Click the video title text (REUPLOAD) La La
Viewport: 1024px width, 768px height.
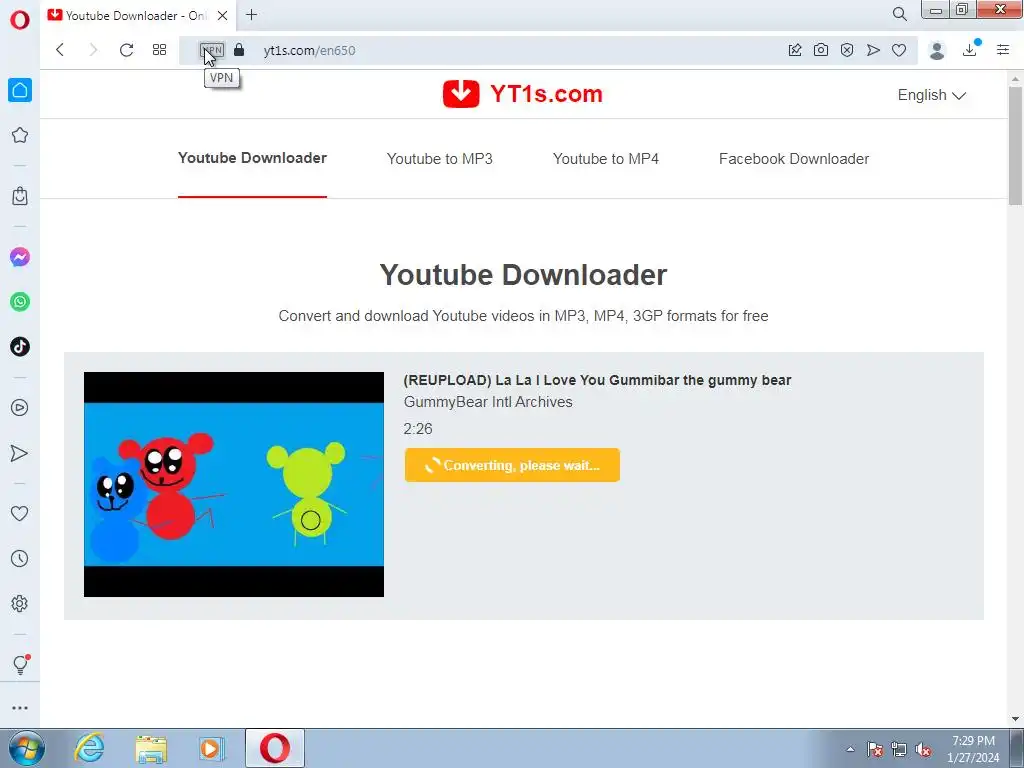597,380
